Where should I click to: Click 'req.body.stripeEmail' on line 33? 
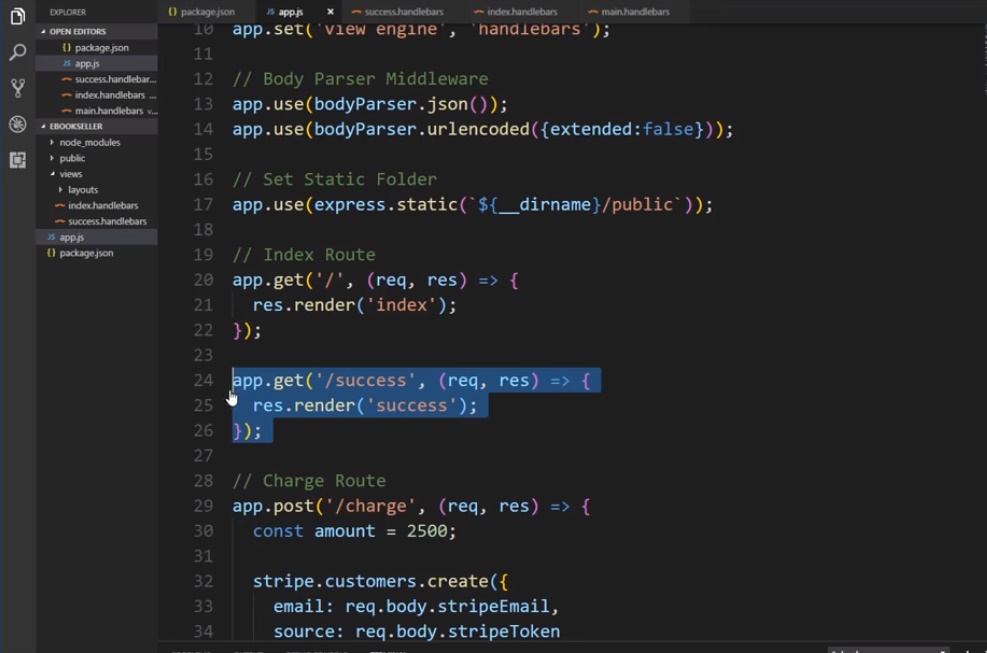447,606
